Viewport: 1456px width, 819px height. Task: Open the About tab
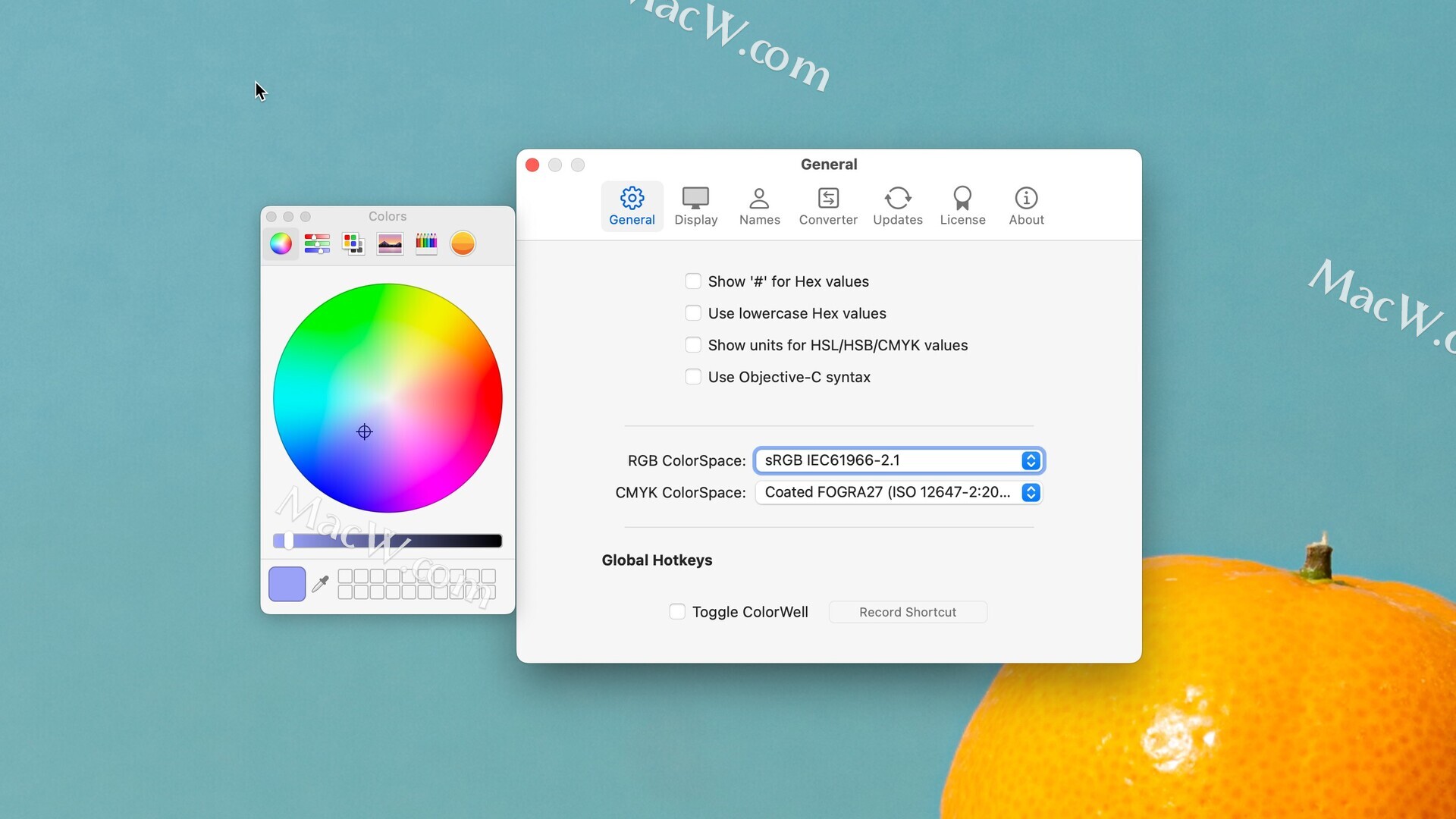pyautogui.click(x=1026, y=206)
